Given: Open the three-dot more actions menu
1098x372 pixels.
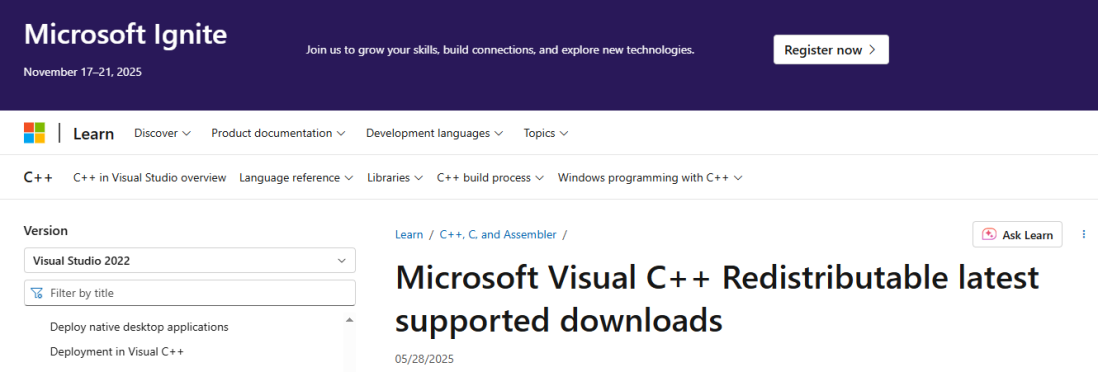Looking at the screenshot, I should (1084, 234).
